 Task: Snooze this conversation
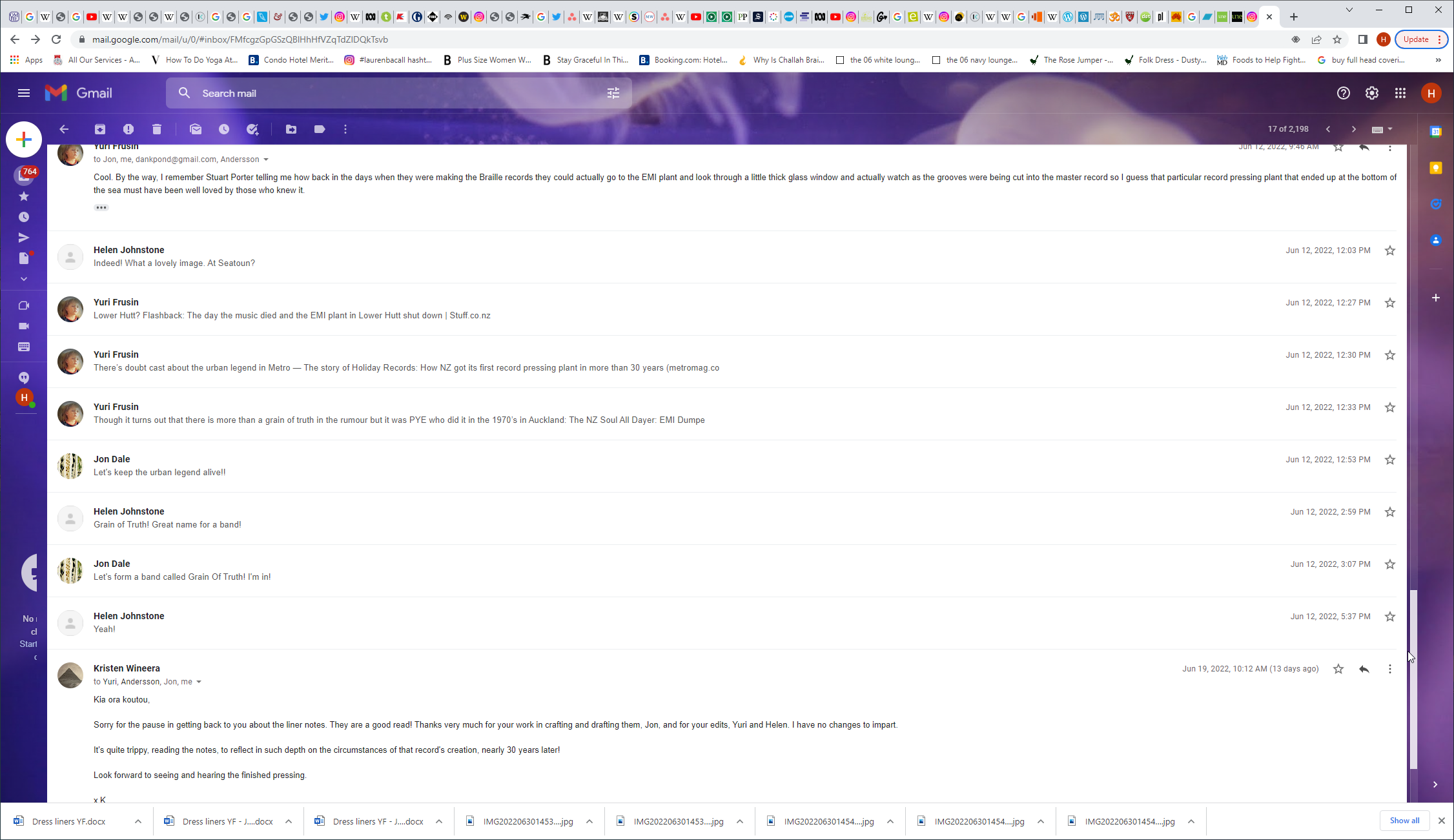(224, 129)
